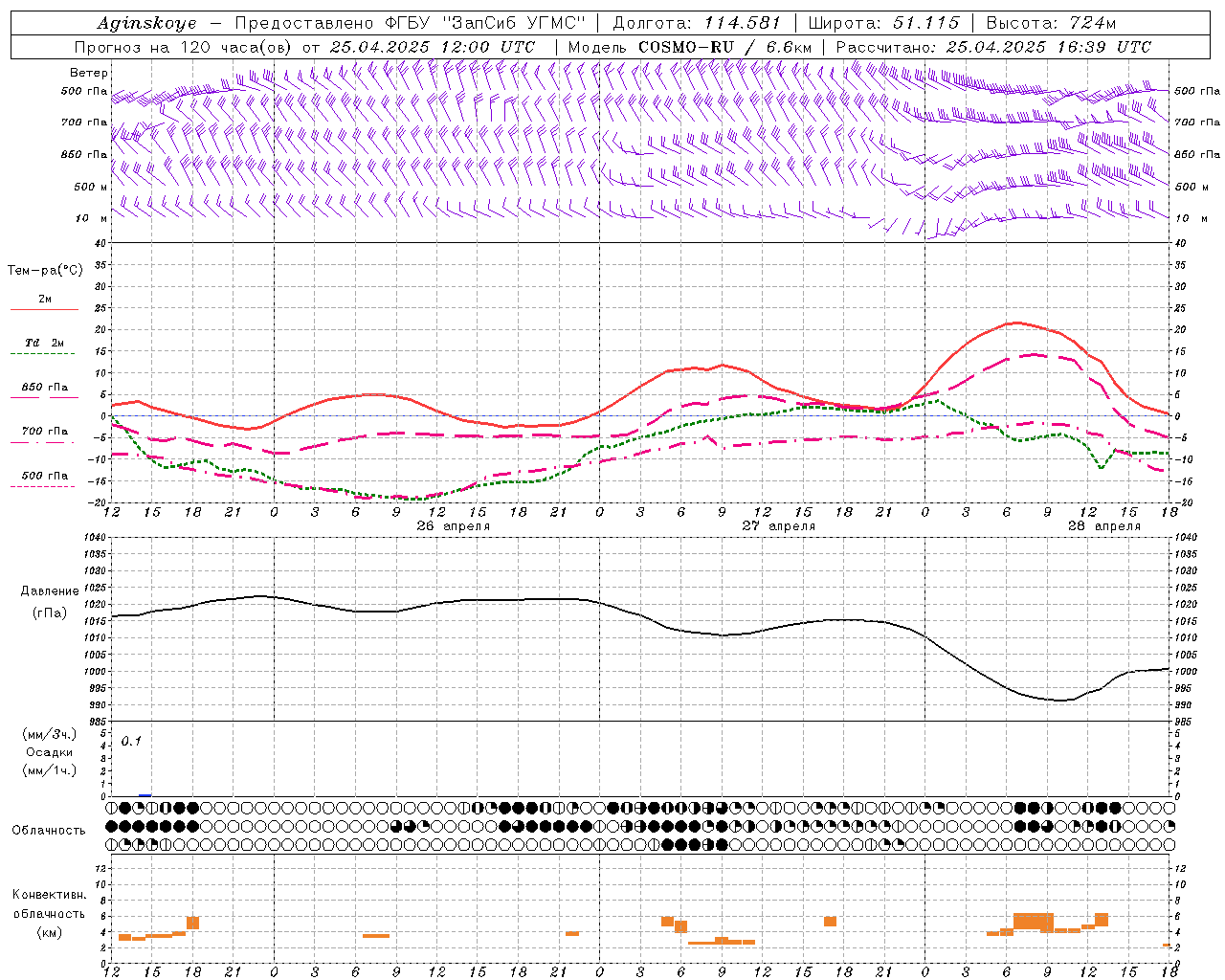Image resolution: width=1225 pixels, height=980 pixels.
Task: Click the latitude value 51.115
Action: pos(926,23)
